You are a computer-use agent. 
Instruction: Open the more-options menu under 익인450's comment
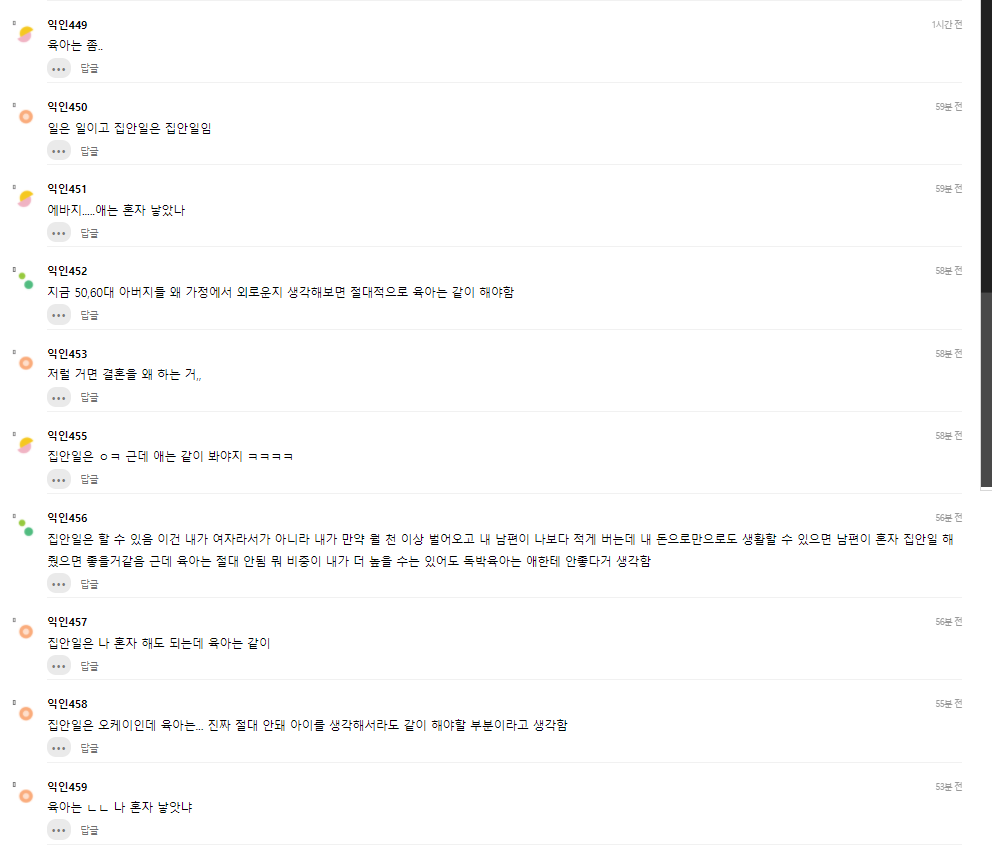pyautogui.click(x=59, y=151)
